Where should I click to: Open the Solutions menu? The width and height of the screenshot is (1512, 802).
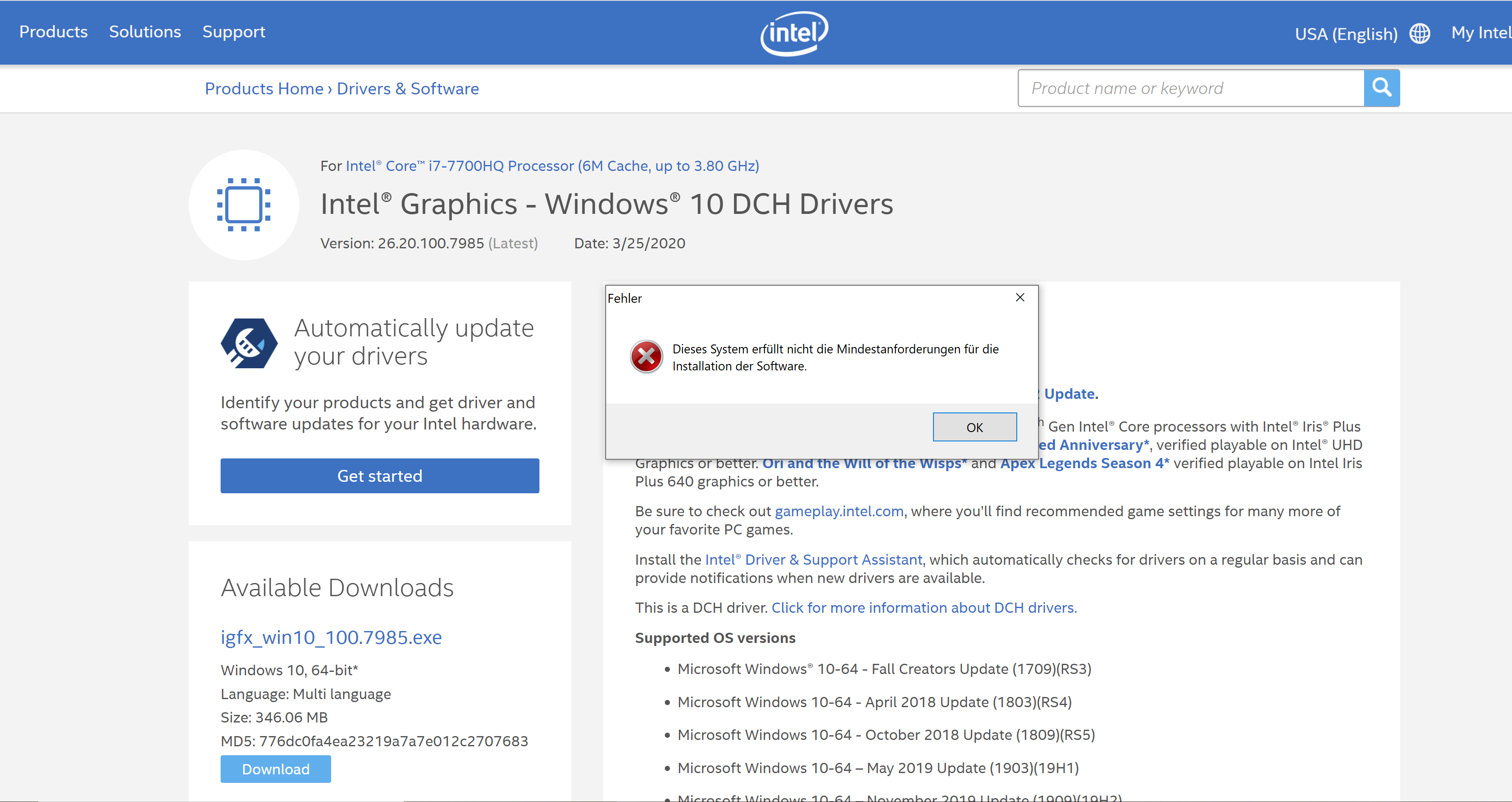coord(145,32)
